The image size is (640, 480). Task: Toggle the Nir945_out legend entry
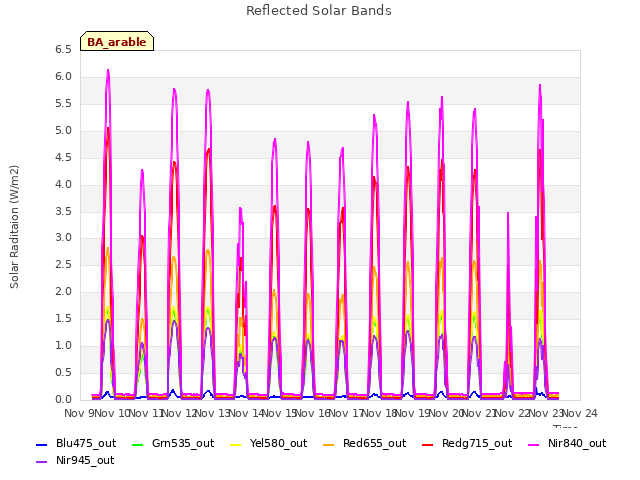75,461
